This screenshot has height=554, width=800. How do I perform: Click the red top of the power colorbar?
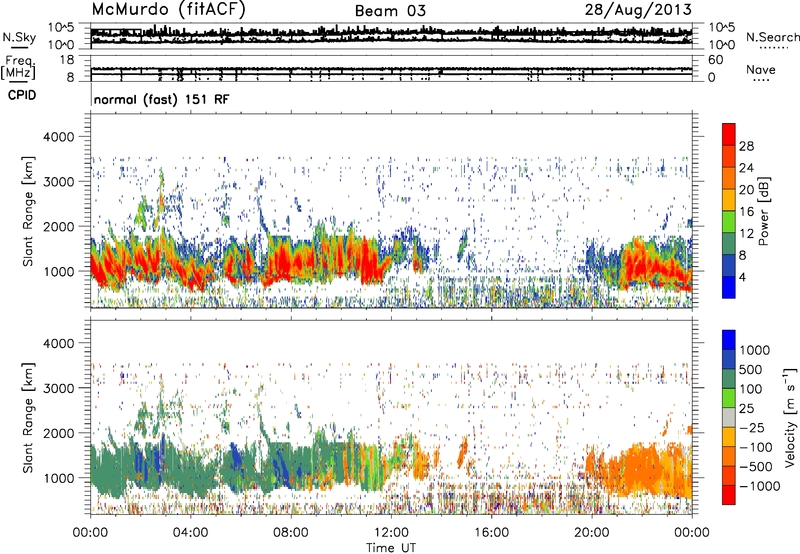(x=729, y=132)
